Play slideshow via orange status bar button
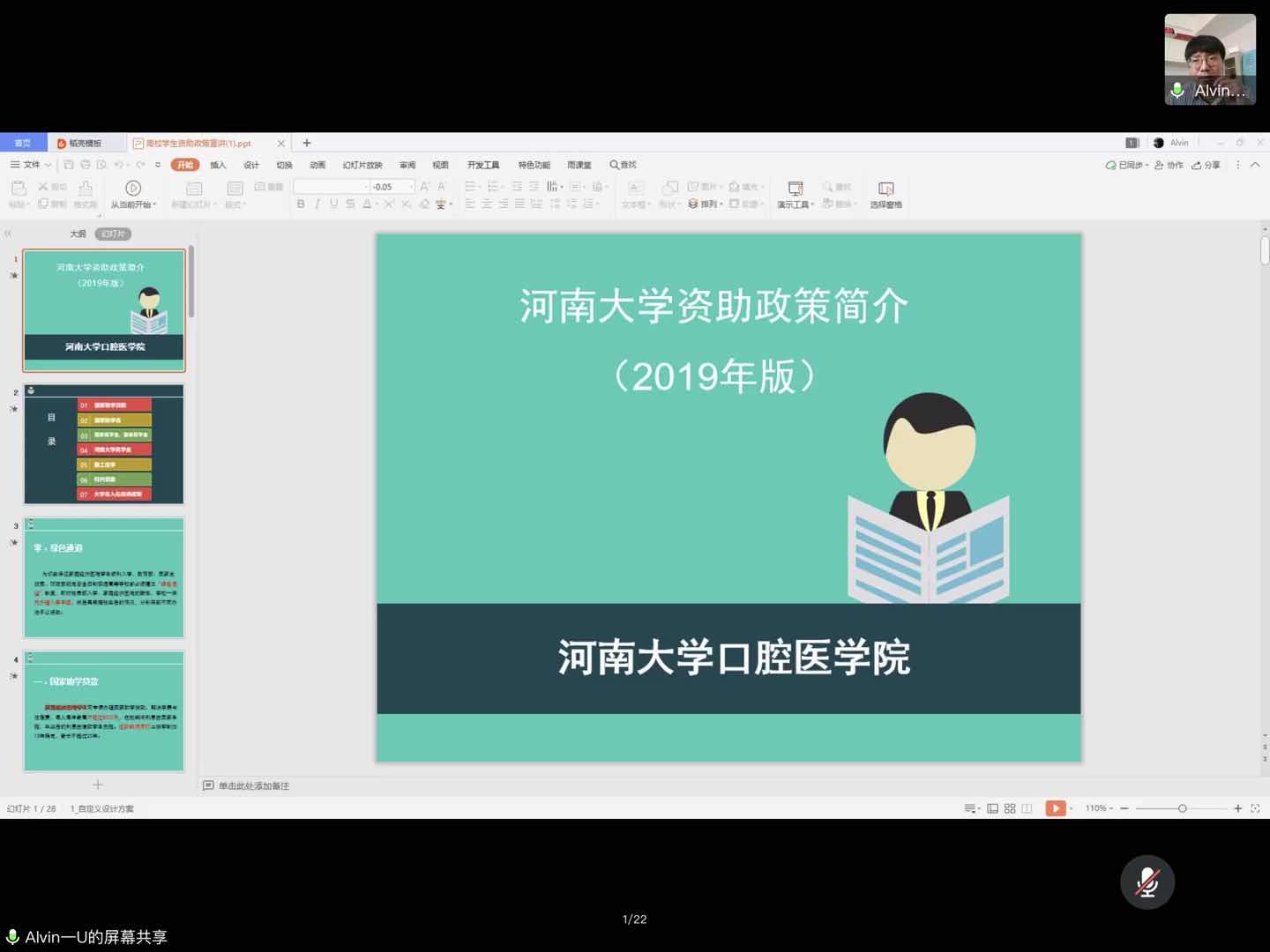Viewport: 1270px width, 952px height. [1055, 808]
